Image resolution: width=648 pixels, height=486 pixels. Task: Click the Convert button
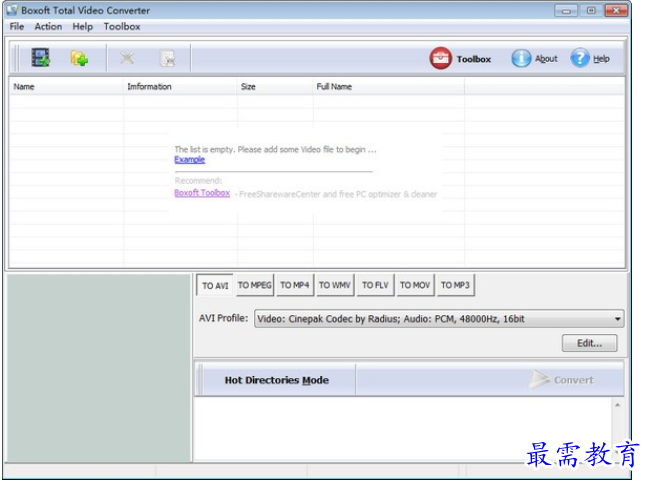562,380
